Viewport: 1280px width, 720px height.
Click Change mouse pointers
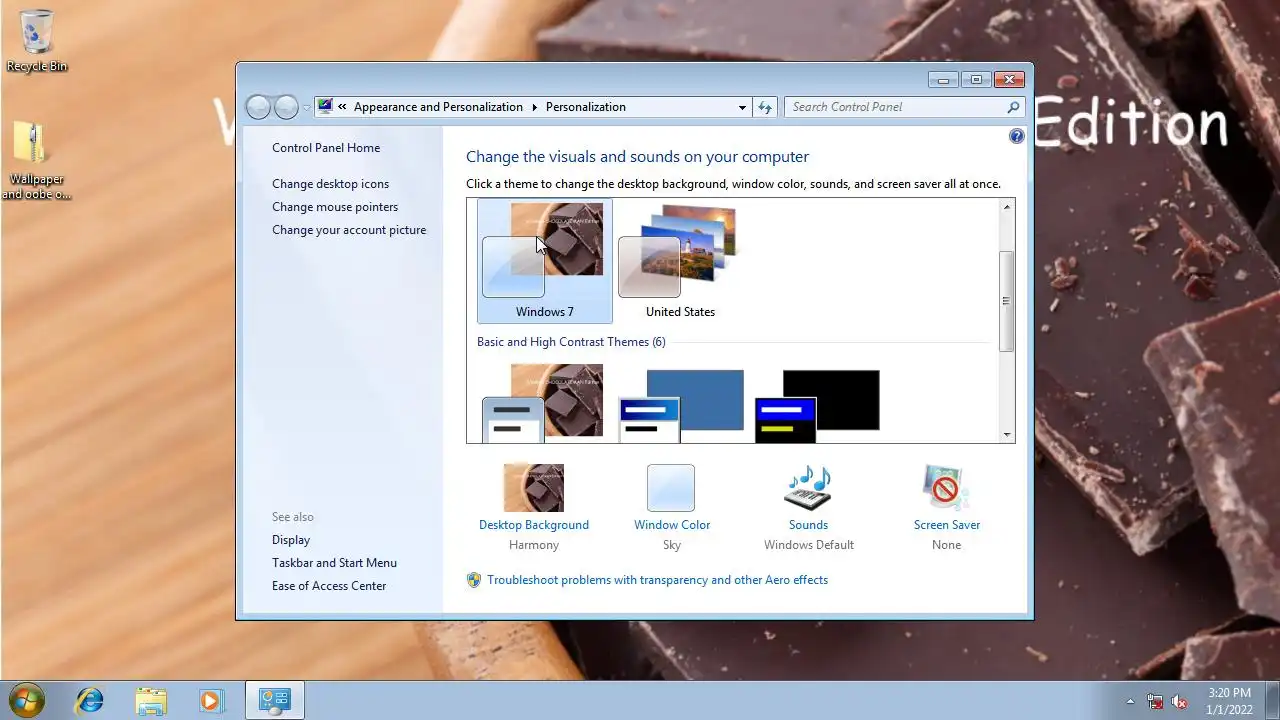(x=335, y=207)
